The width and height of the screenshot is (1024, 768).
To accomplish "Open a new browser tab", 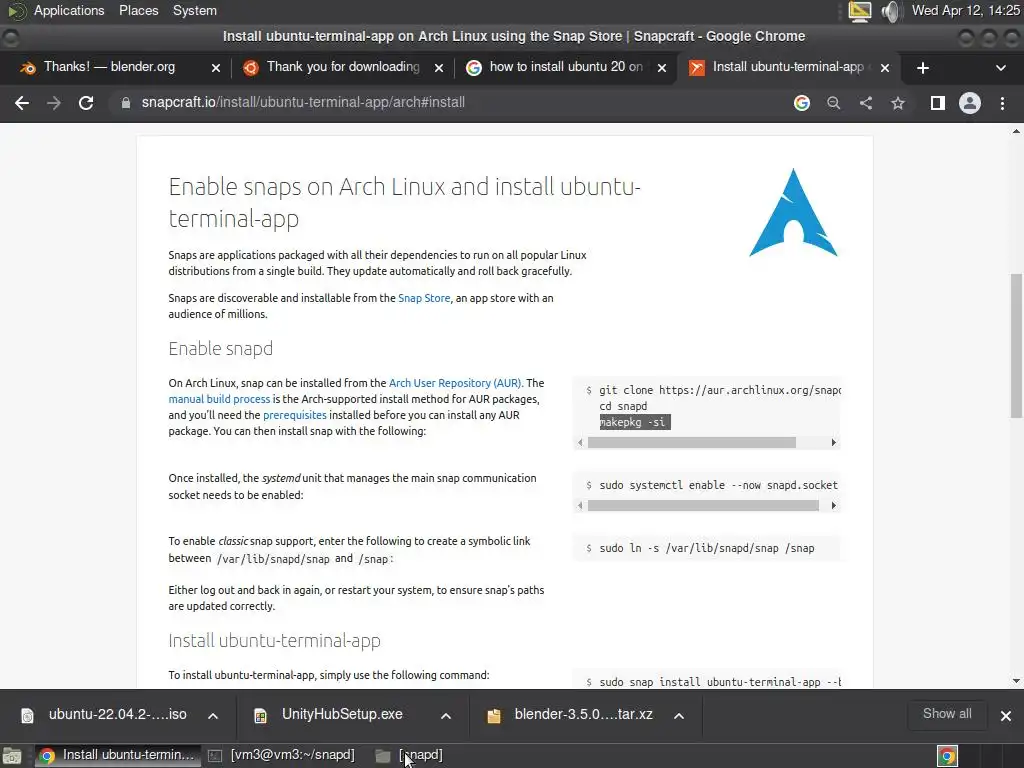I will pyautogui.click(x=923, y=68).
